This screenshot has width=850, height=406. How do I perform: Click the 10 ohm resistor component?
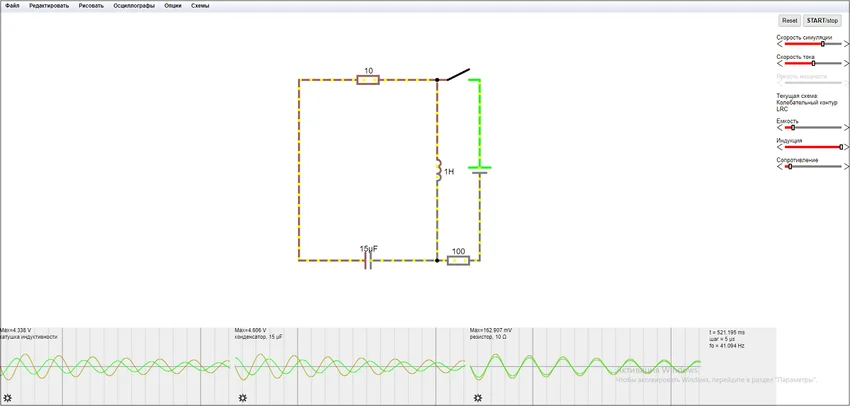(368, 79)
